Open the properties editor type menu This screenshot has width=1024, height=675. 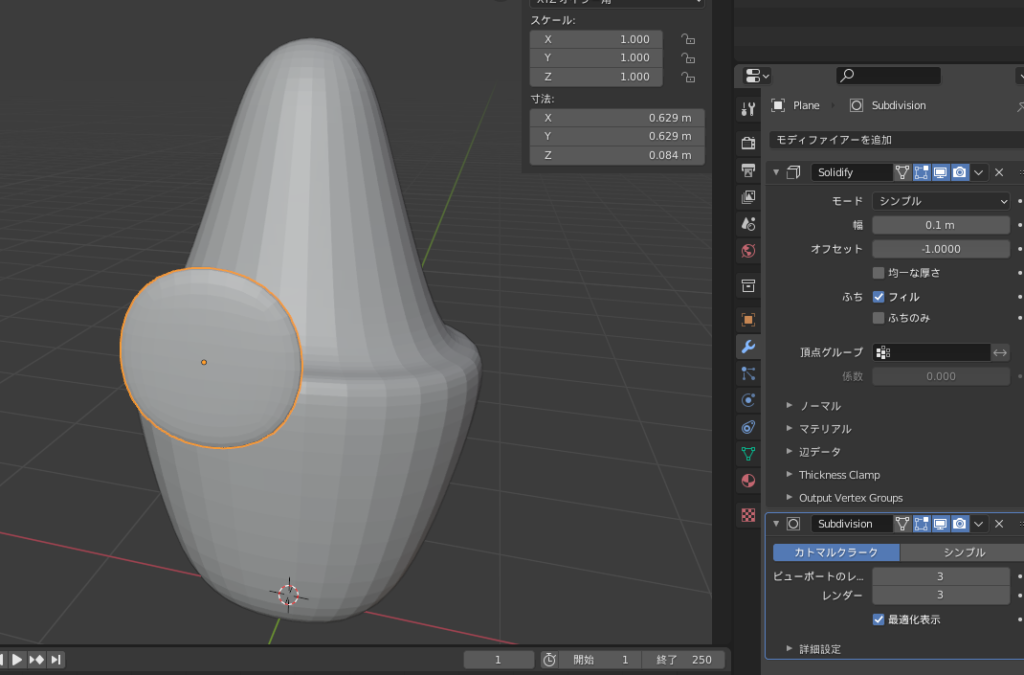pos(756,76)
